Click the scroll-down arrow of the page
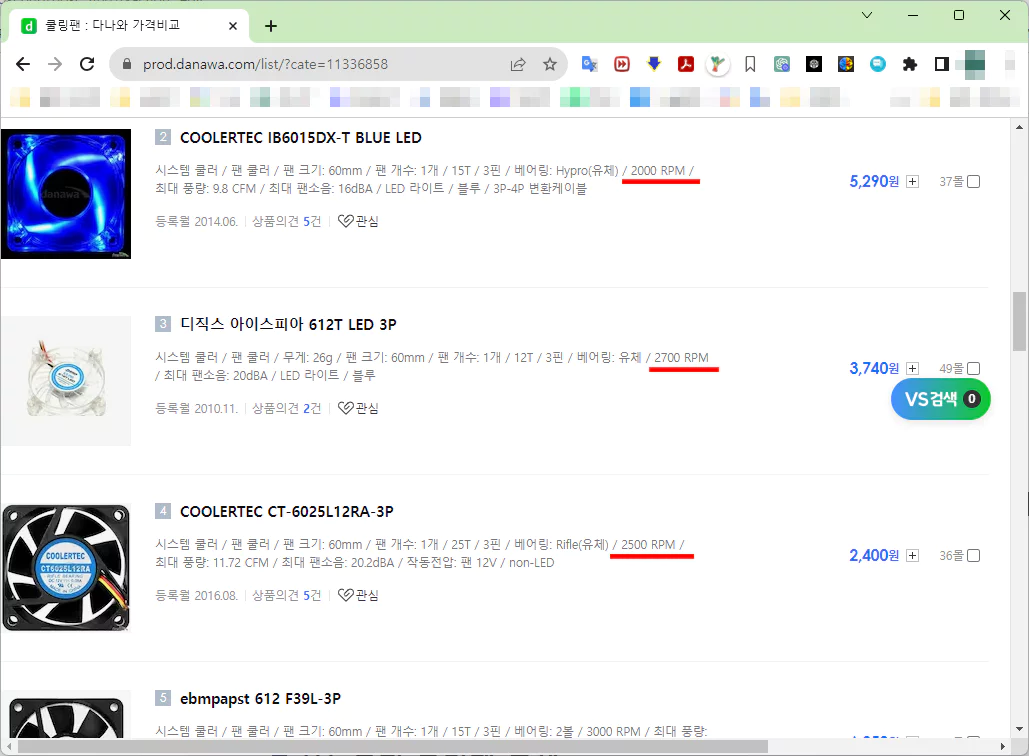 pos(1019,729)
